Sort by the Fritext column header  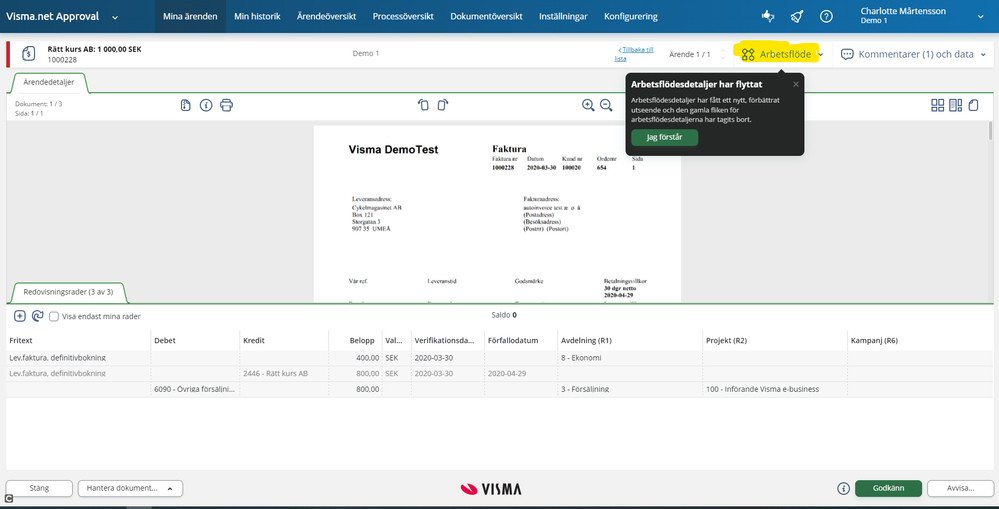tap(78, 340)
